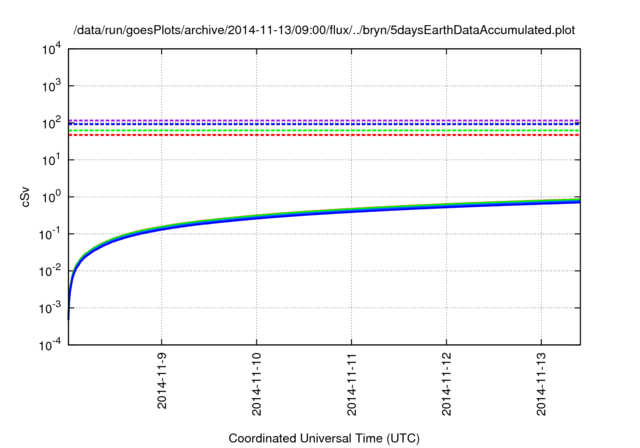Click the y-axis label cSv
Viewport: 640px width, 448px height.
[26, 197]
